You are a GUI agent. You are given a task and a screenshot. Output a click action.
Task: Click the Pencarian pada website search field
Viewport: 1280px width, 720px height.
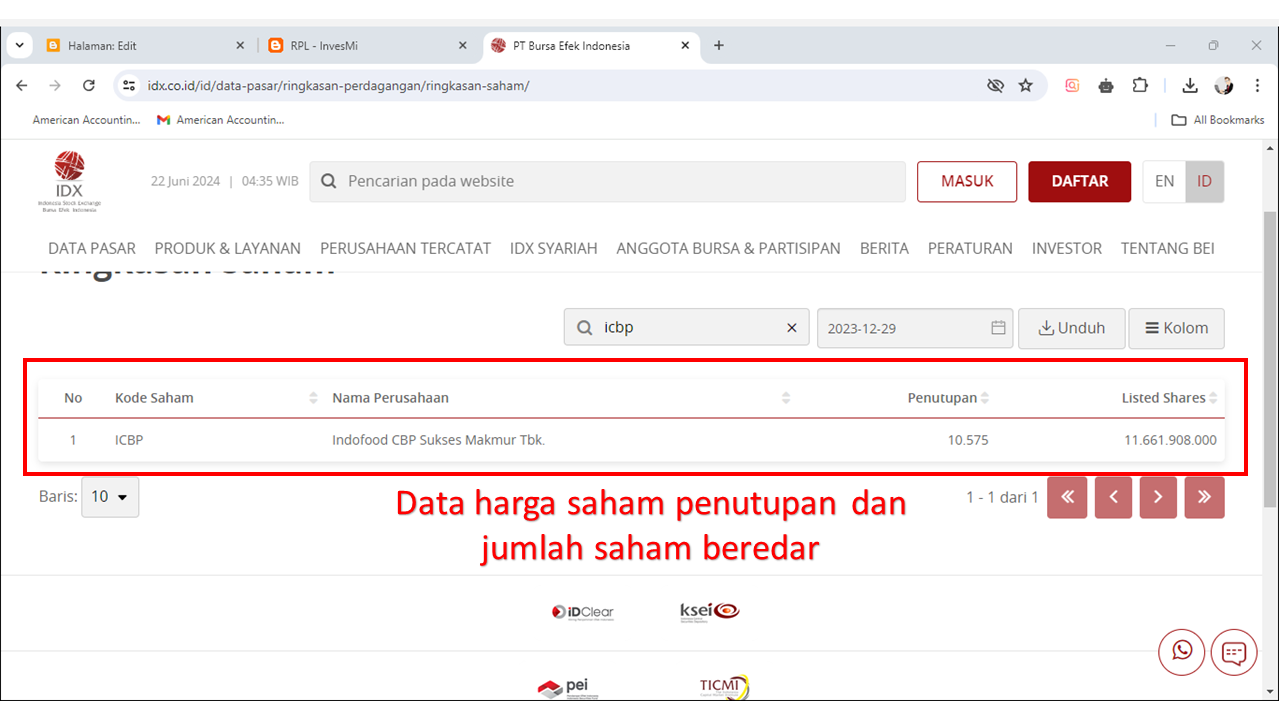click(x=606, y=181)
